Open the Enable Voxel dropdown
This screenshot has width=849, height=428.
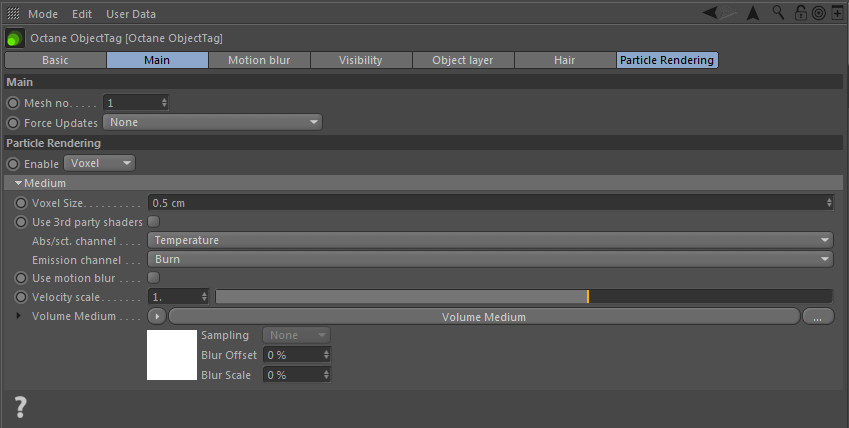point(100,163)
